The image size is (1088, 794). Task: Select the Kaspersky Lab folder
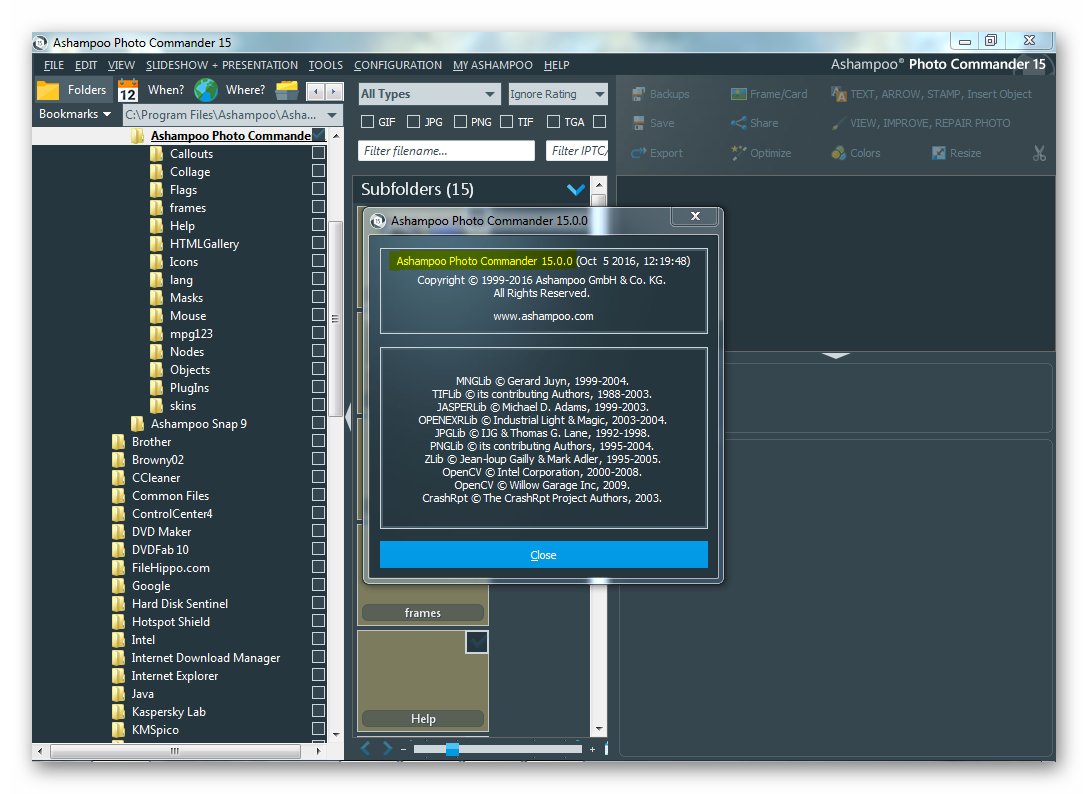[169, 711]
